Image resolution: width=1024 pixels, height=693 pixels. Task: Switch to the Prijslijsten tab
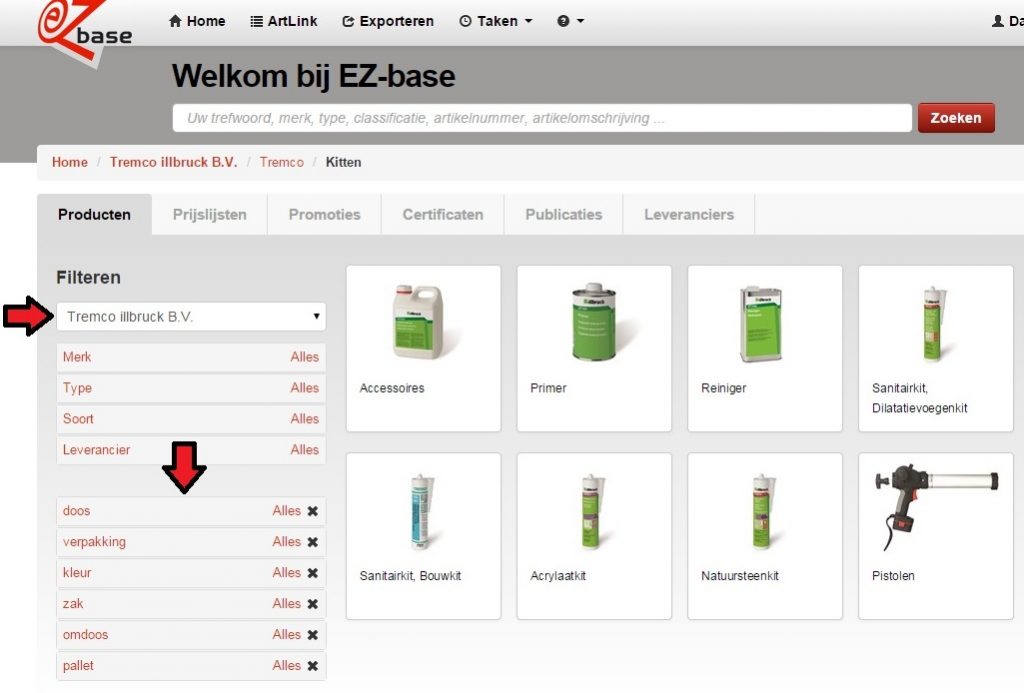pos(209,214)
